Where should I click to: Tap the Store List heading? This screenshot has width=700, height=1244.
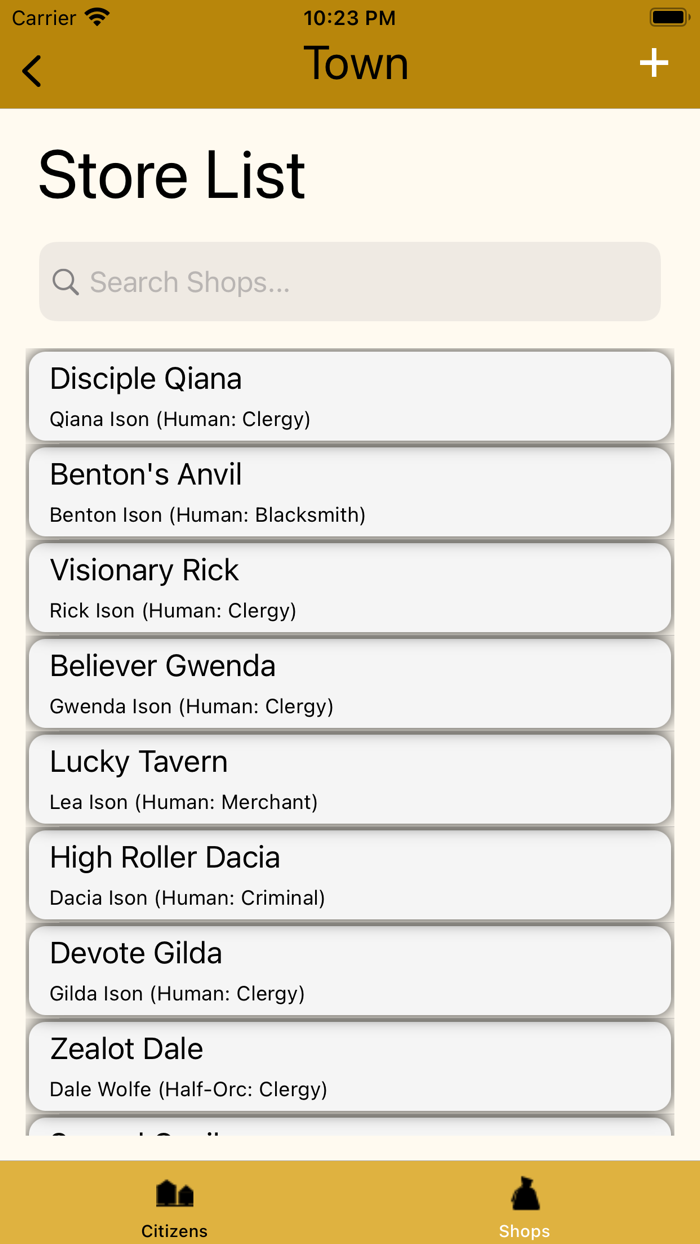click(172, 176)
